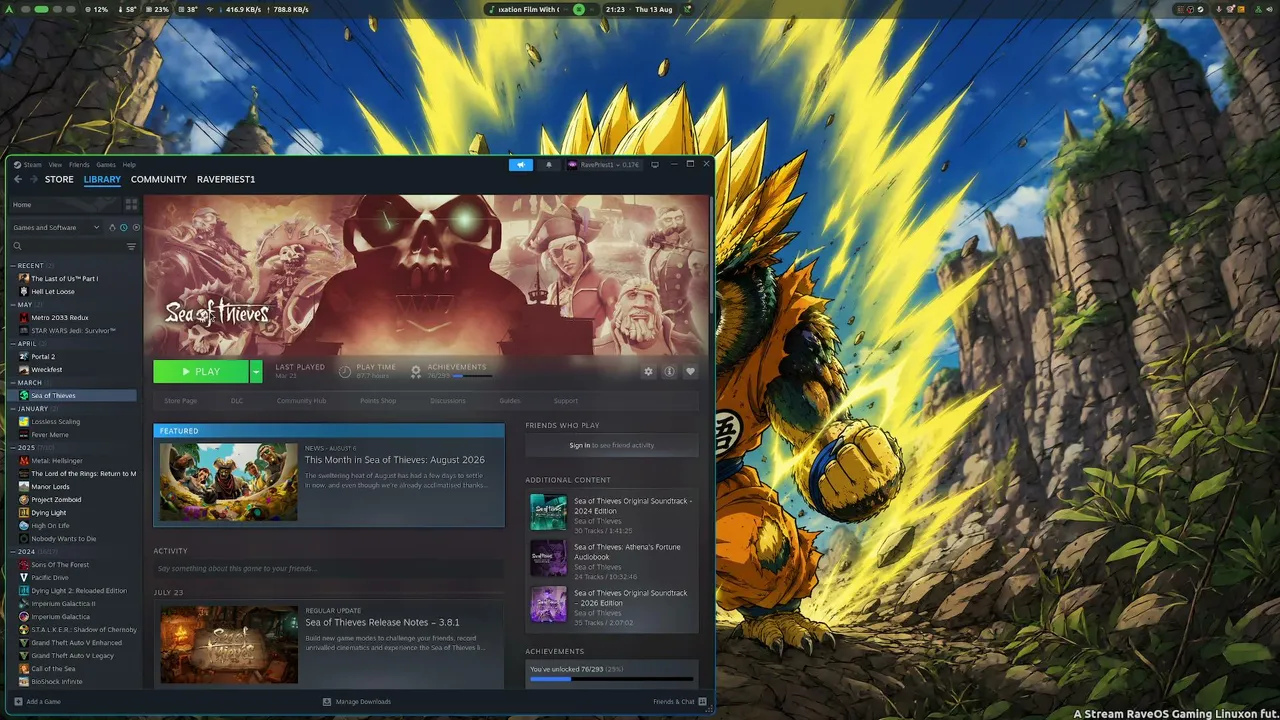Open the Guides link

[510, 401]
